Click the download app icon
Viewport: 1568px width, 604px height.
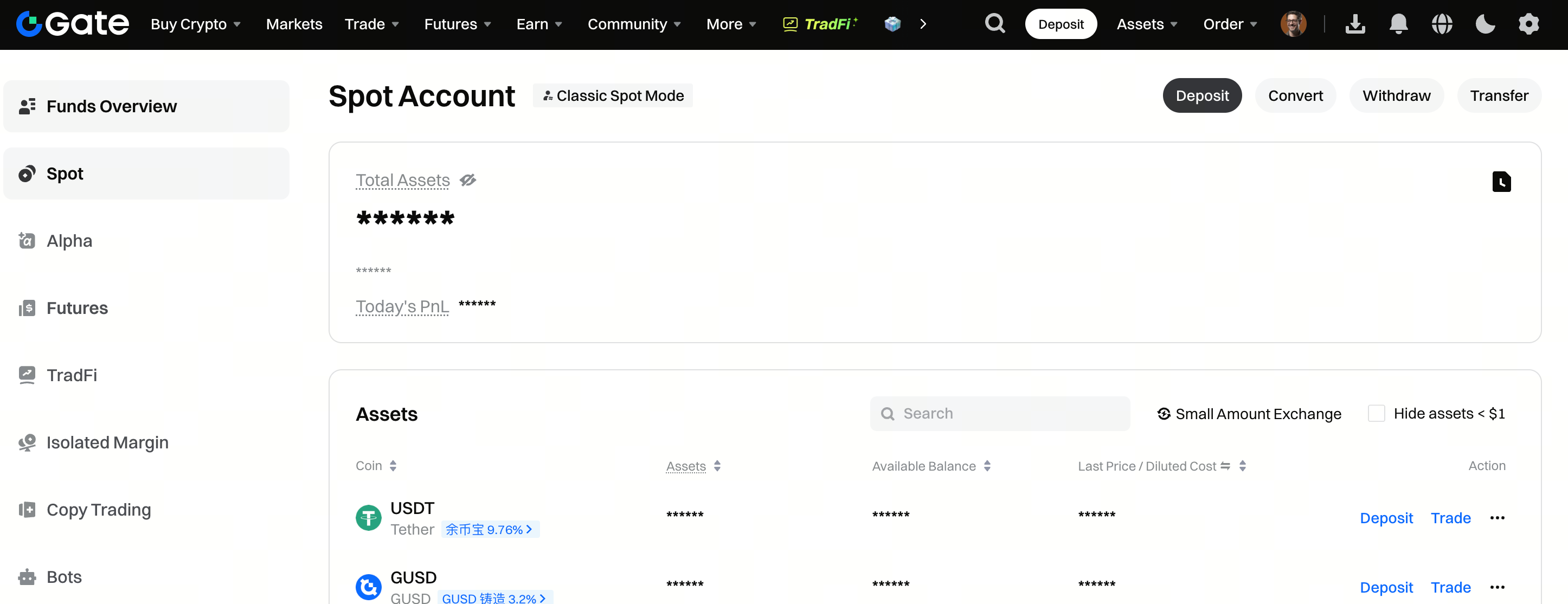pyautogui.click(x=1355, y=24)
